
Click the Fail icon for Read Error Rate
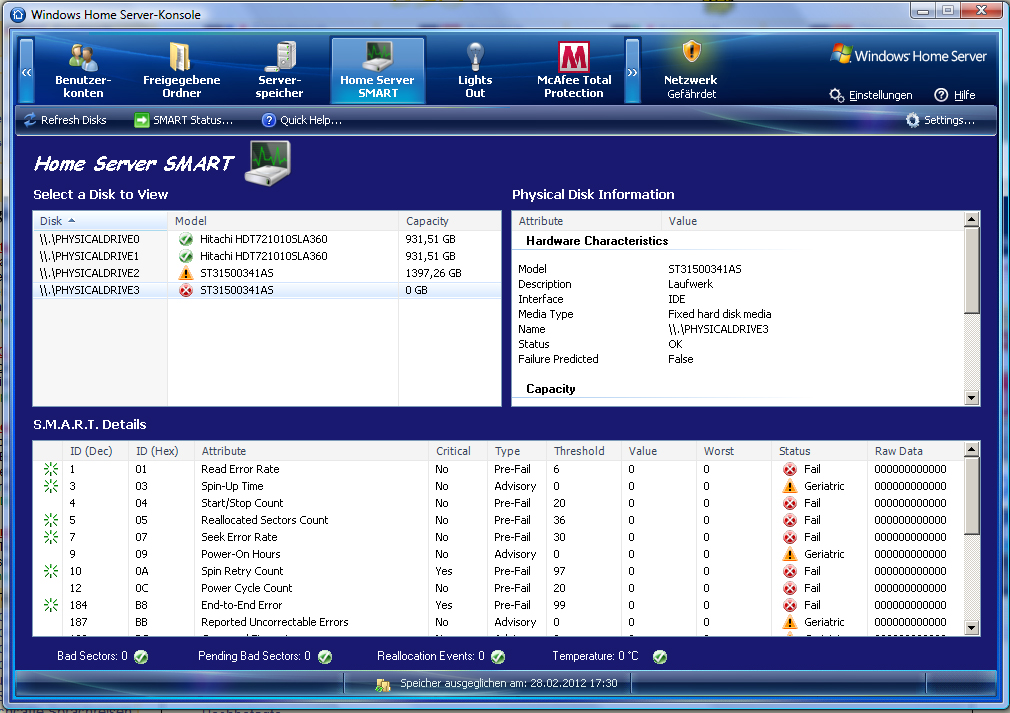click(x=790, y=469)
